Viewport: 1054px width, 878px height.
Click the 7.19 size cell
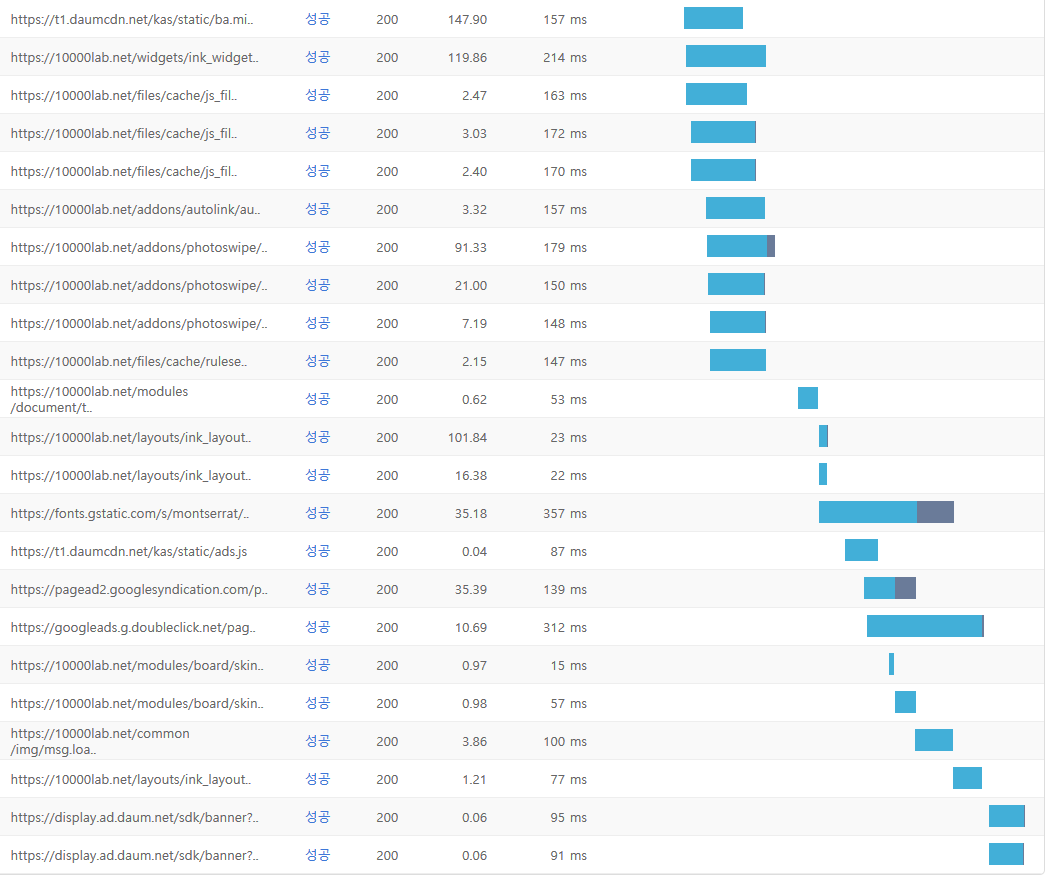point(474,323)
